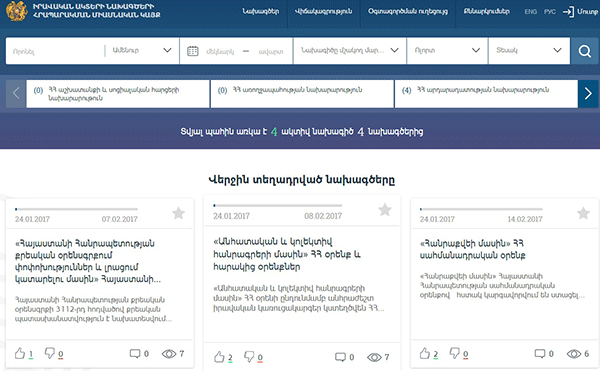Image resolution: width=600 pixels, height=371 pixels.
Task: Click description text of Հանրաքվեի մասին card
Action: click(x=502, y=286)
